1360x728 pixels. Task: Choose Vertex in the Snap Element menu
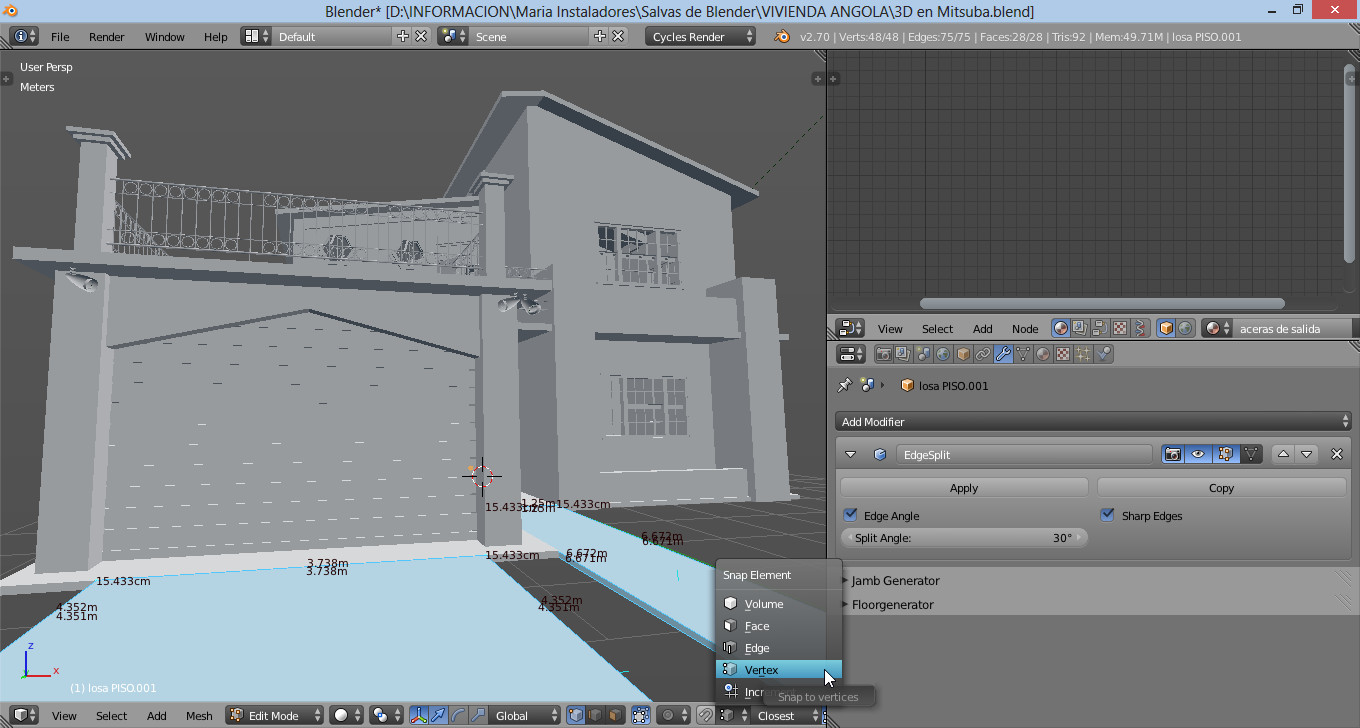(x=761, y=669)
